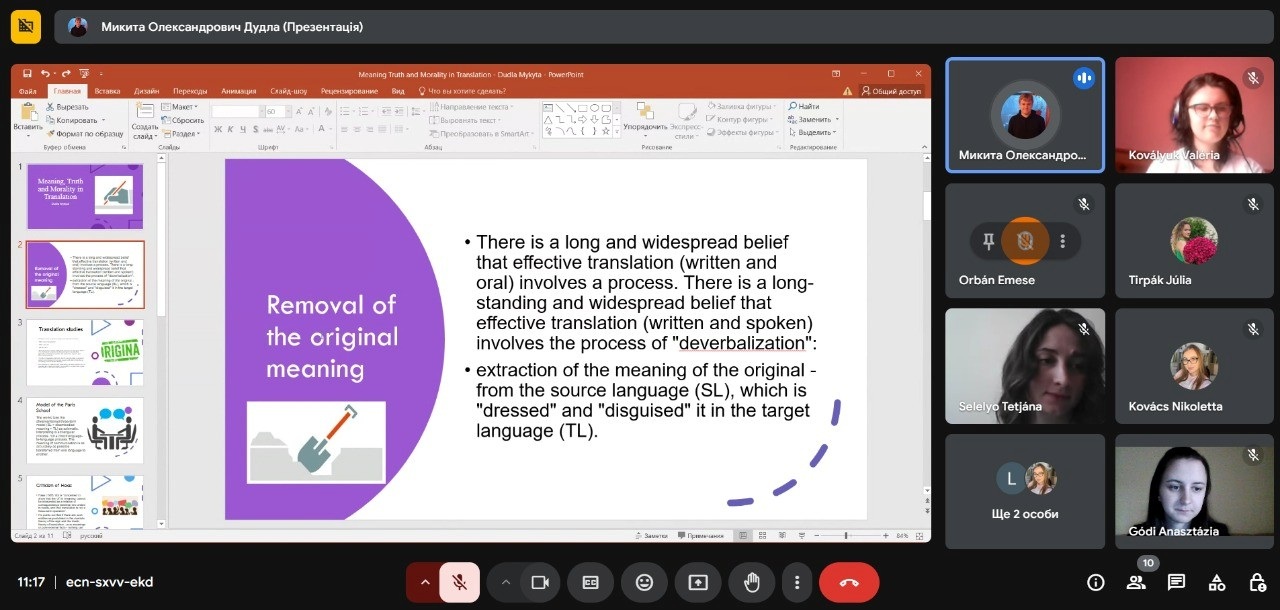
Task: Open host controls lock icon
Action: pos(1257,582)
